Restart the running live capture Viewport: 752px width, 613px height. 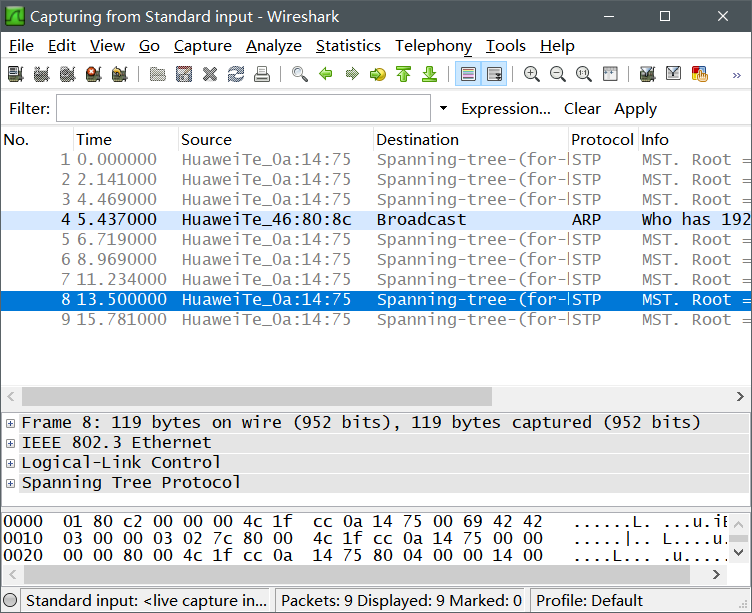(119, 74)
